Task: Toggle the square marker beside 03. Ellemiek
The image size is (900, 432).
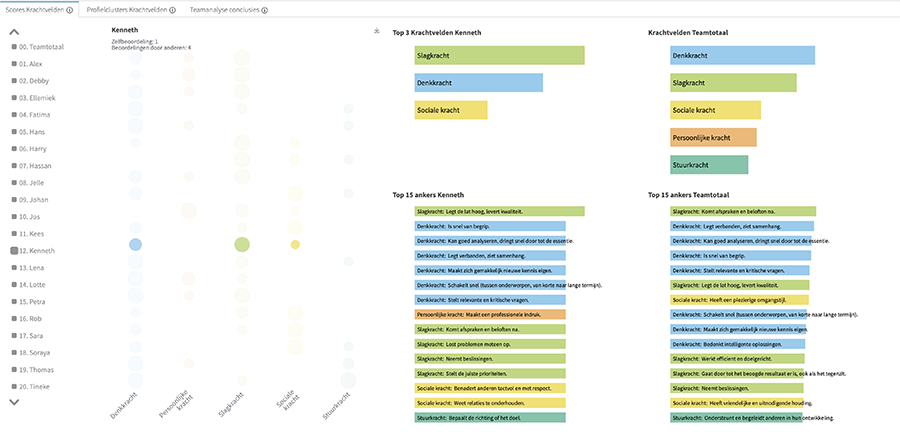Action: click(14, 98)
